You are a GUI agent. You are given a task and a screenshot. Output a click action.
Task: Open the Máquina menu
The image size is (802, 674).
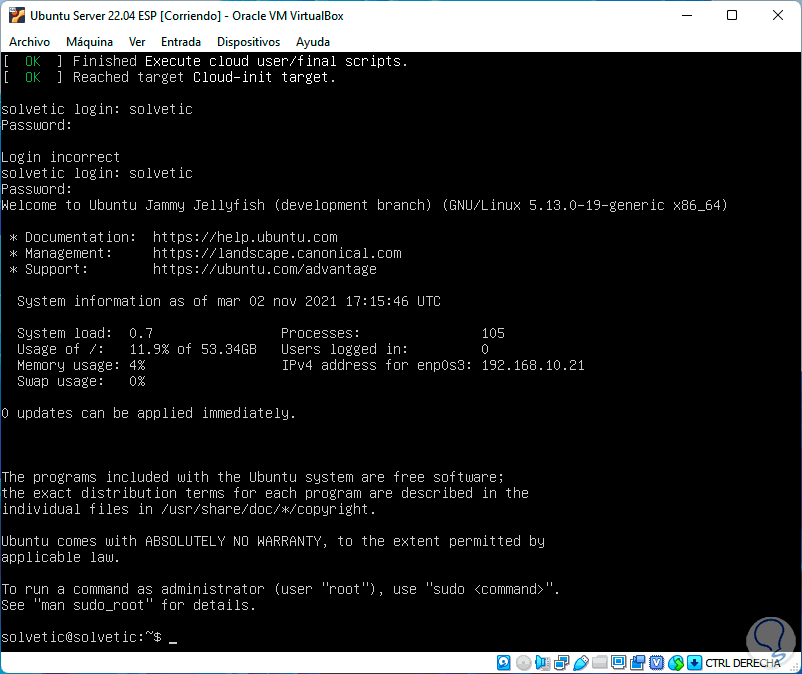click(90, 42)
